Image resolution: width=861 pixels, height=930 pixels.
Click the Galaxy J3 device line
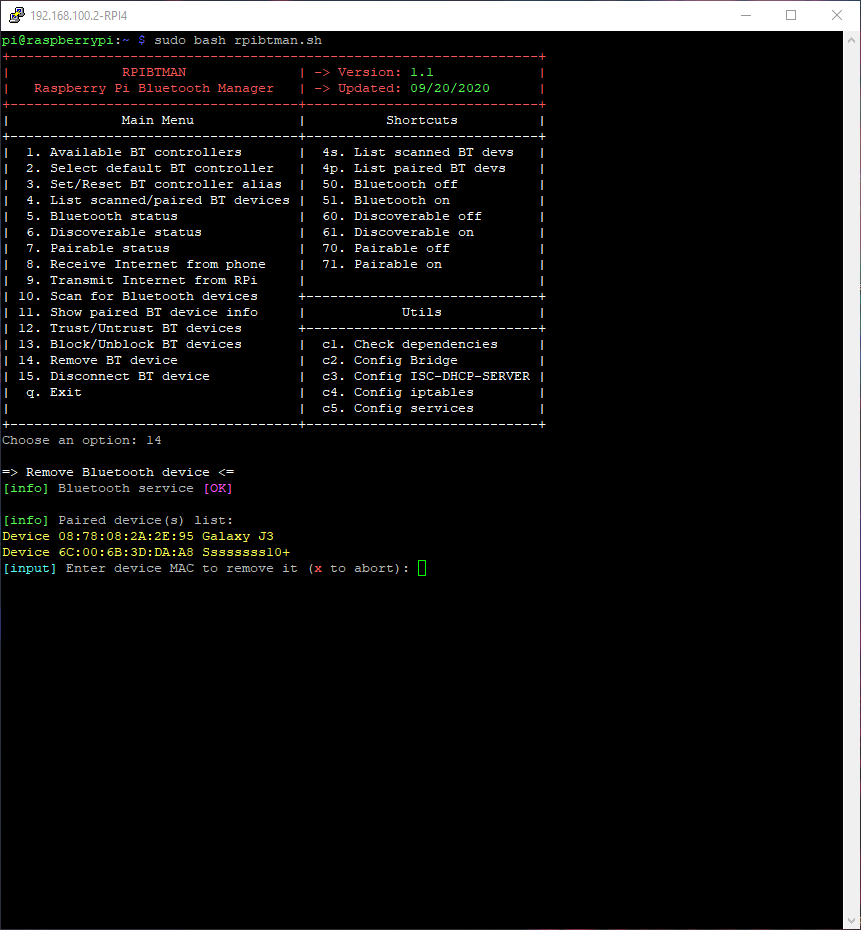(x=138, y=537)
